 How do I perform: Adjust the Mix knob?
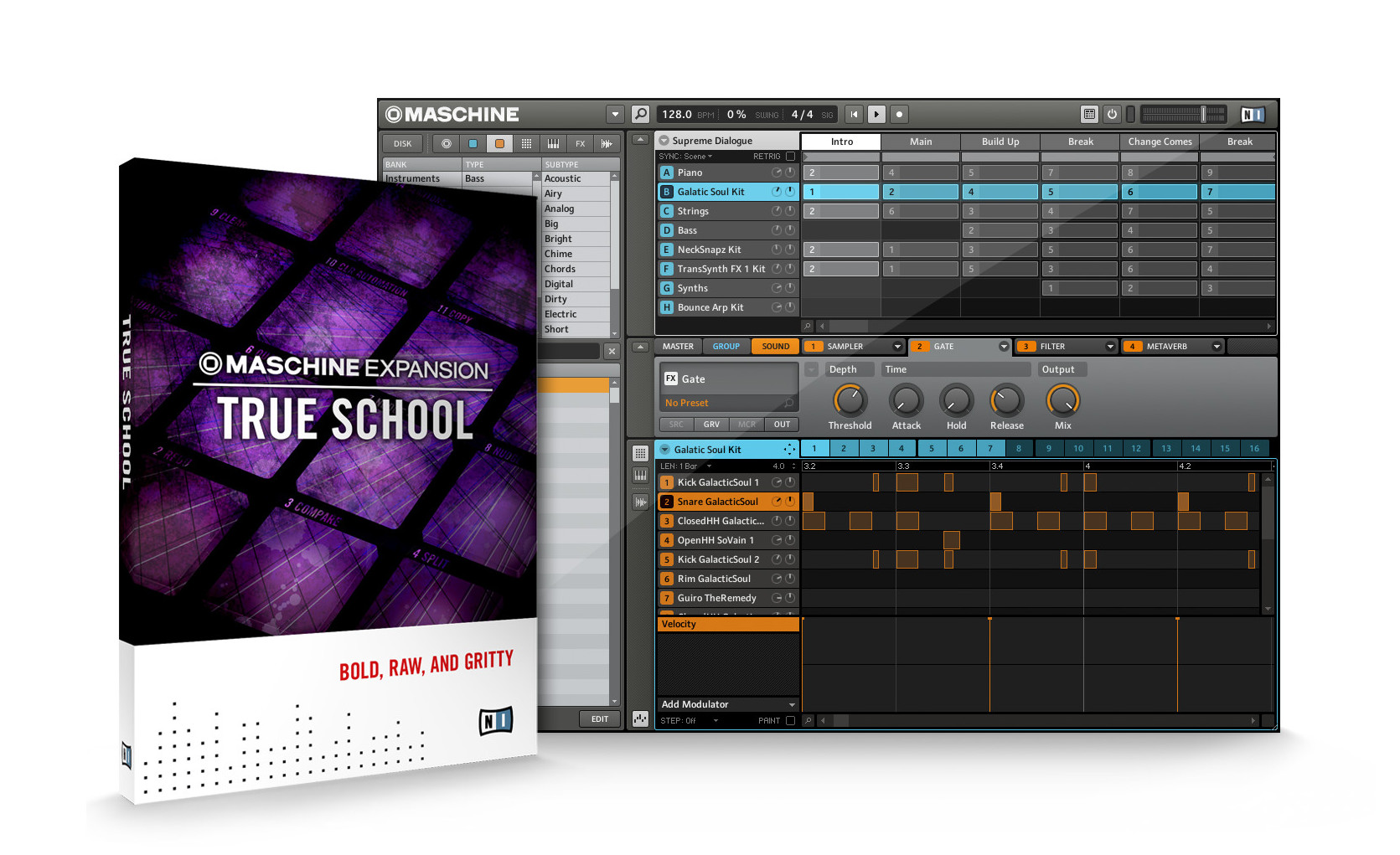point(1062,400)
